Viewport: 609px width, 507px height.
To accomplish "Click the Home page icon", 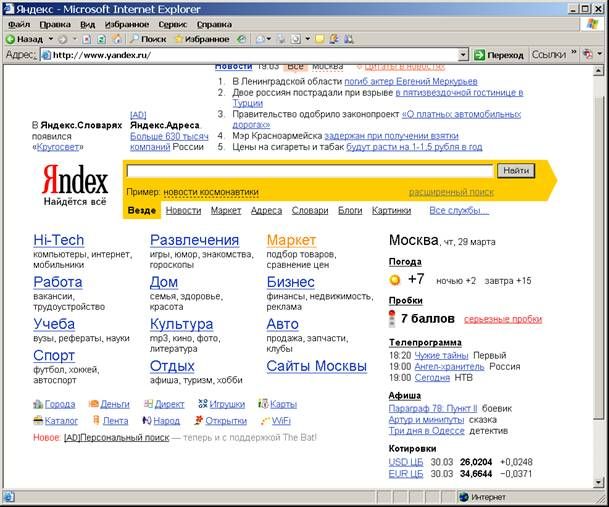I will (x=117, y=39).
